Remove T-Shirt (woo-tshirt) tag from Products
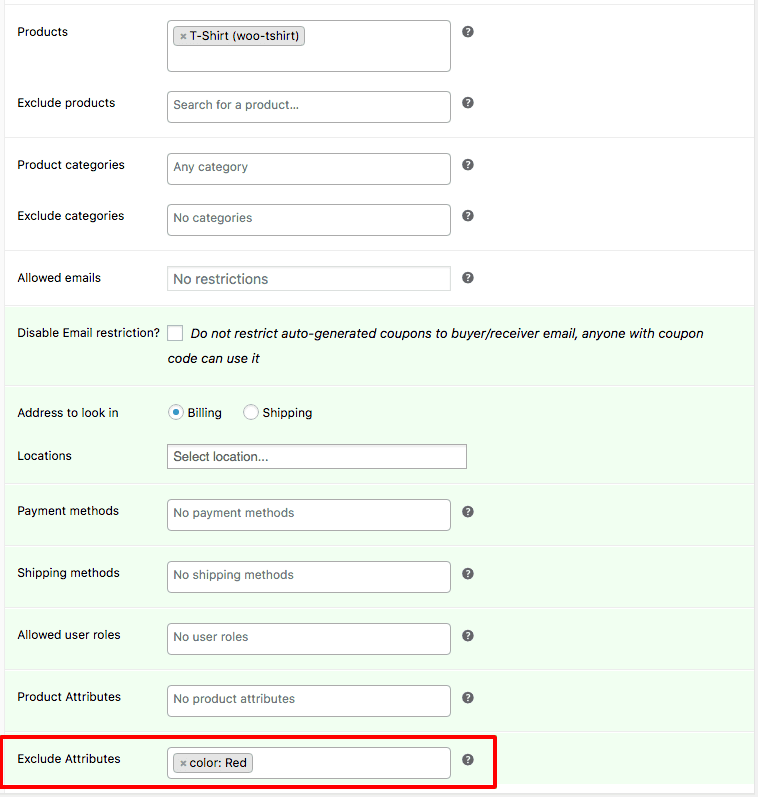The image size is (758, 797). [183, 37]
